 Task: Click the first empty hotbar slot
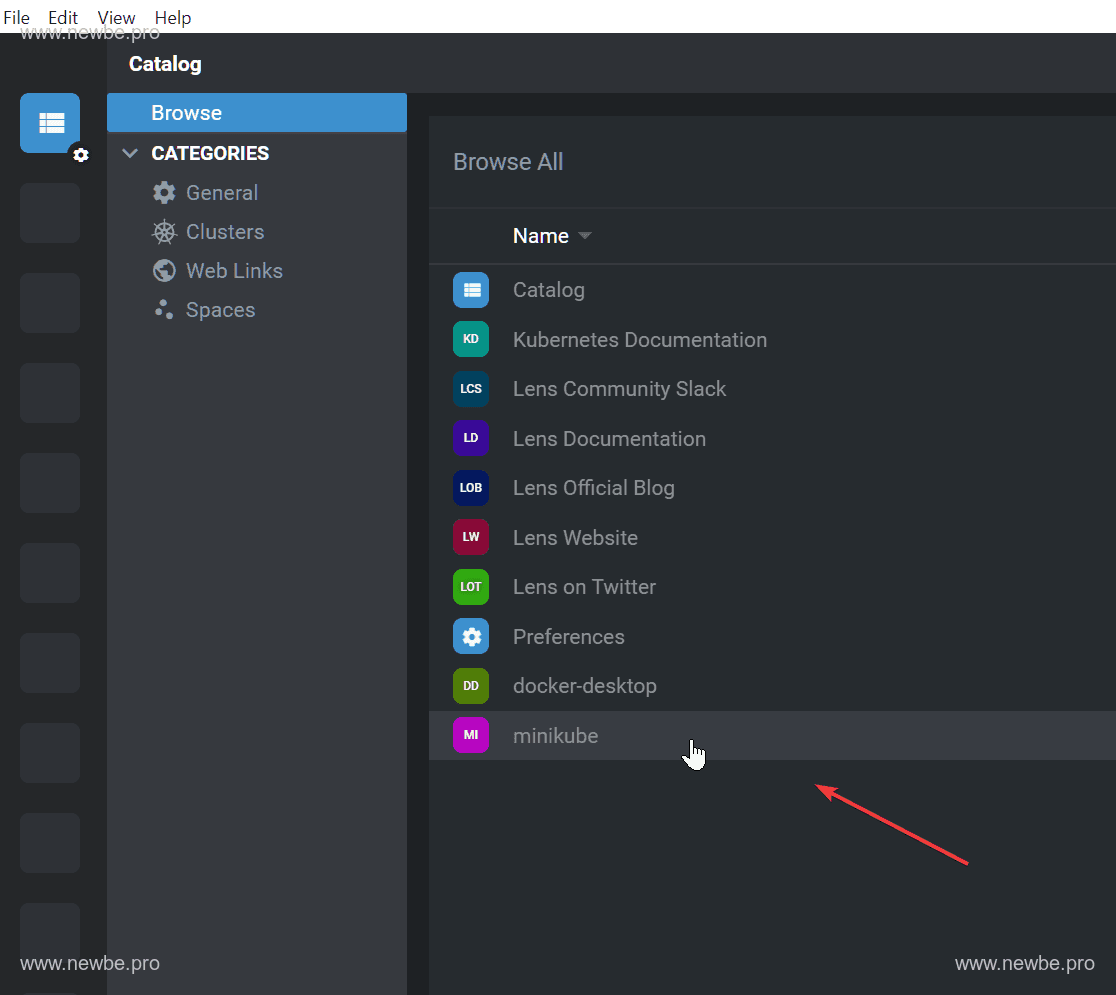click(x=50, y=213)
